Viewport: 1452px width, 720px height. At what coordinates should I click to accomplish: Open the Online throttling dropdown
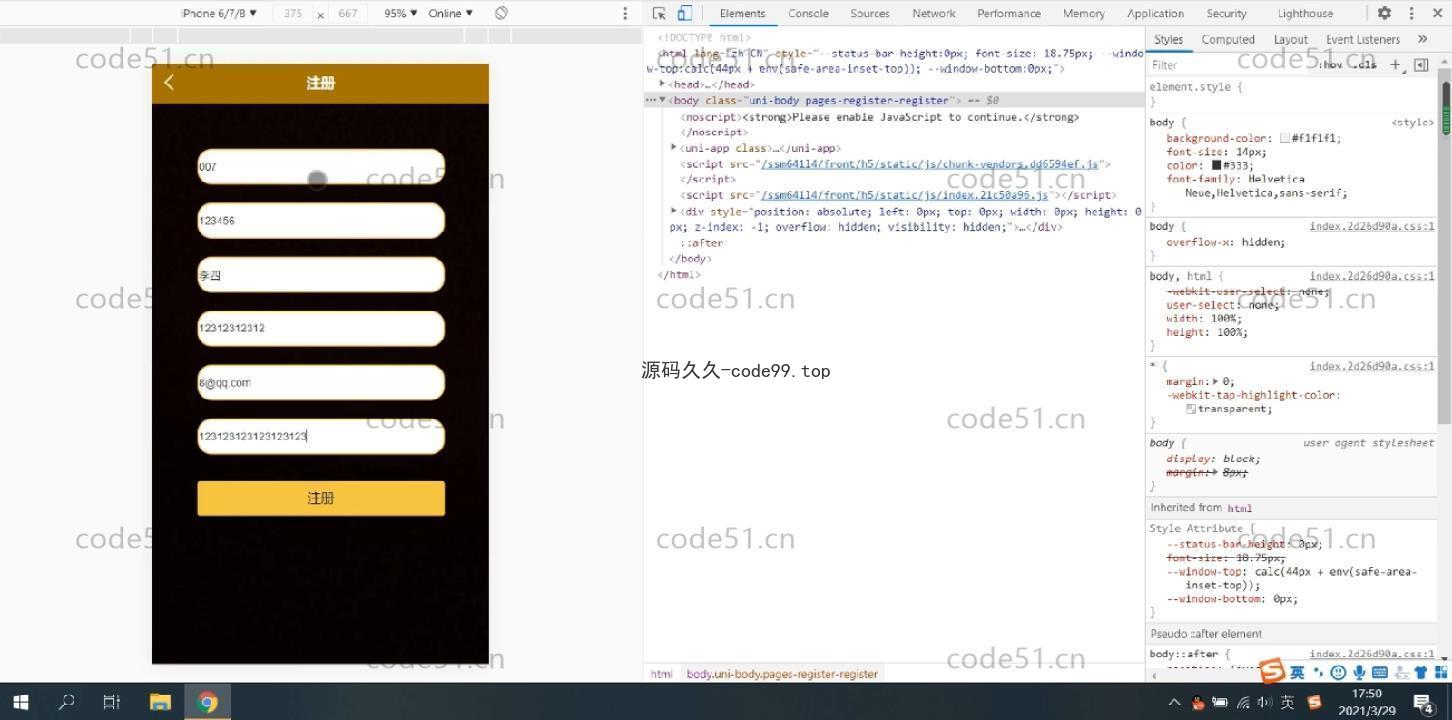[x=451, y=13]
